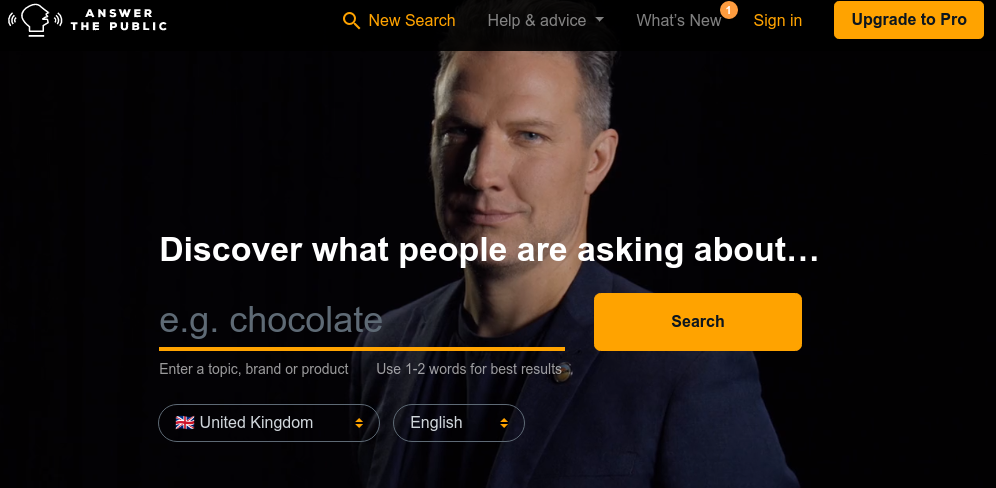The width and height of the screenshot is (996, 488).
Task: Click the orange Search button
Action: tap(697, 322)
